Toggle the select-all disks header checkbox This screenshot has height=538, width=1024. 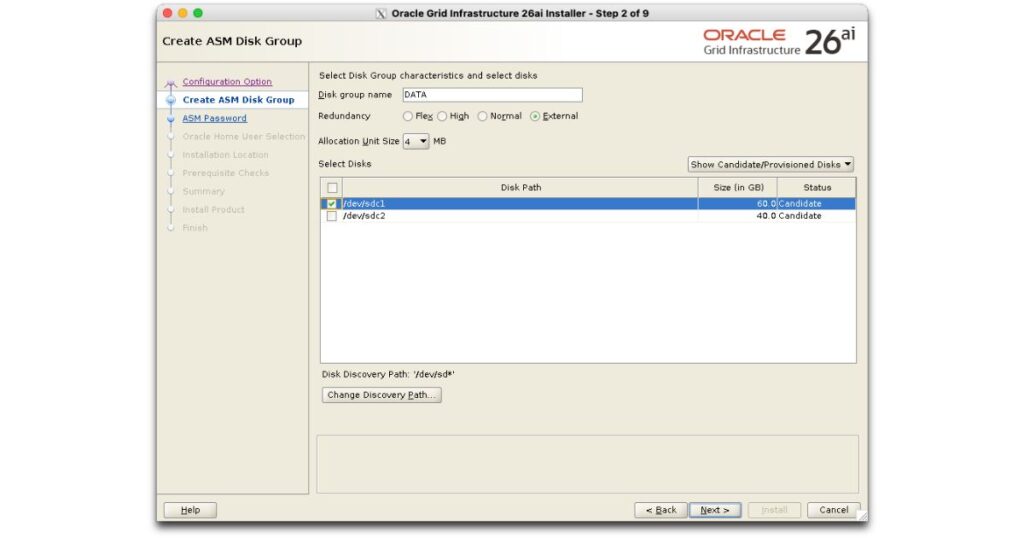pos(332,188)
